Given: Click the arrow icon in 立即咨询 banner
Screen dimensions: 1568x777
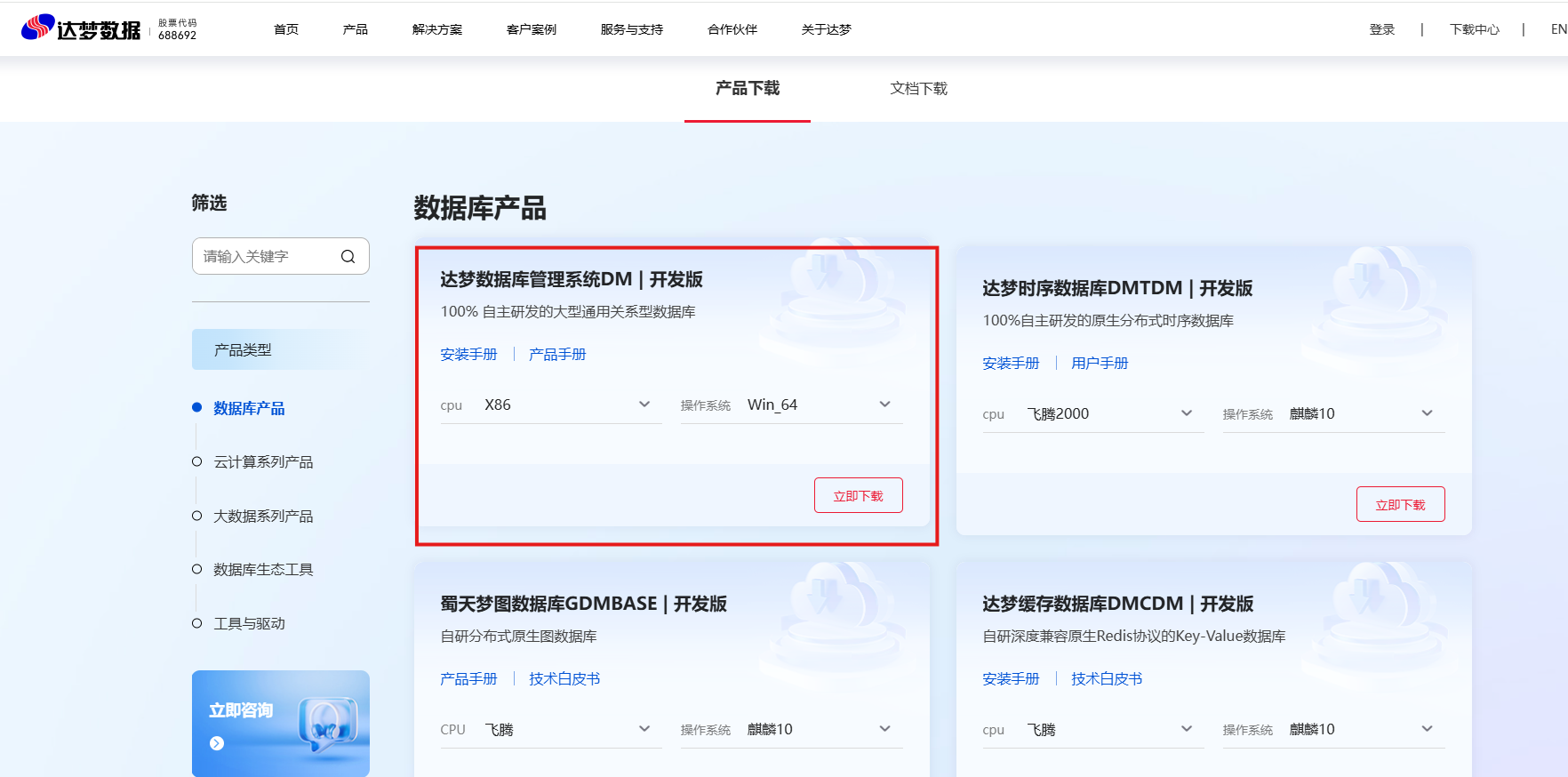Looking at the screenshot, I should coord(217,743).
